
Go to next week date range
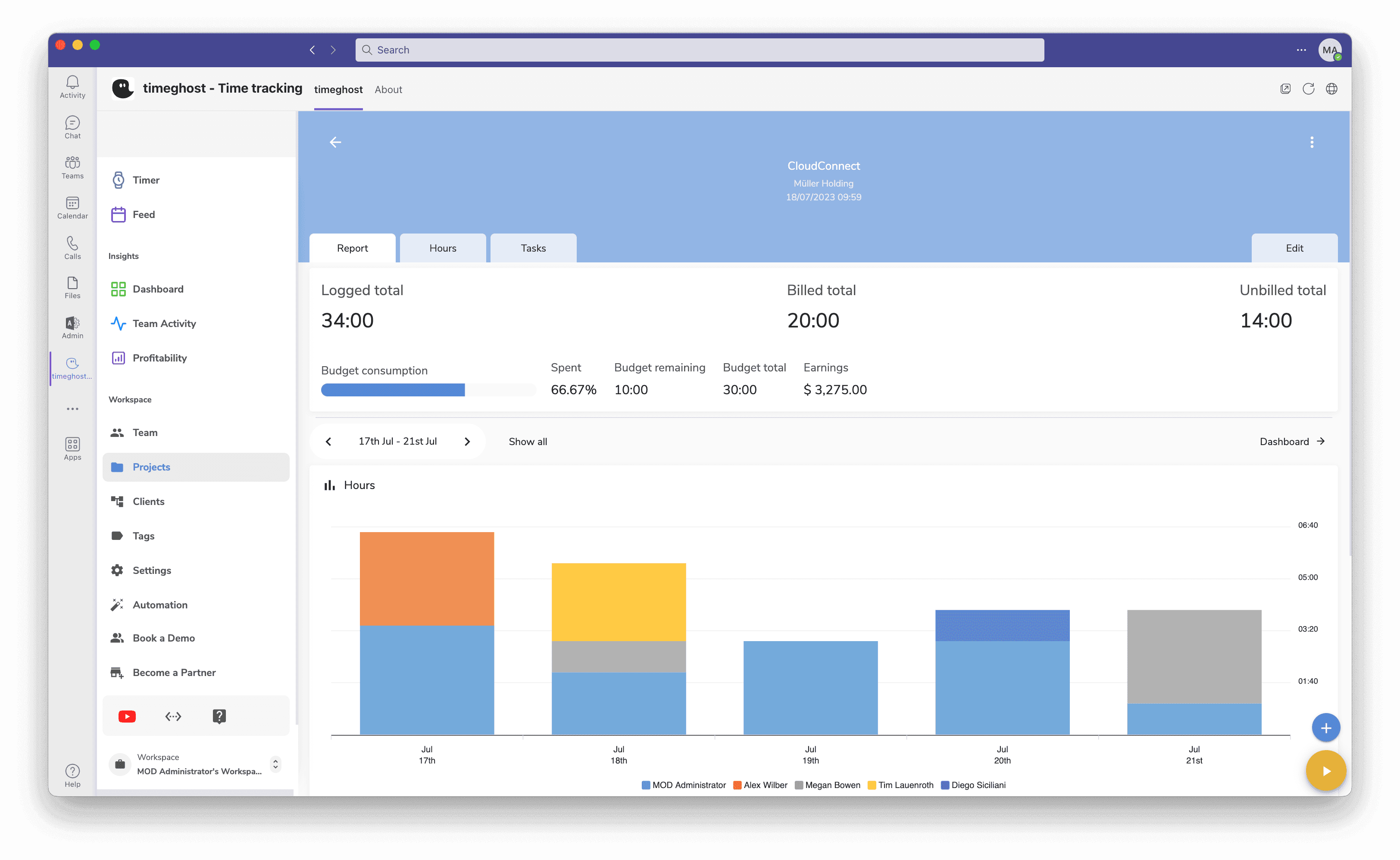pos(467,441)
